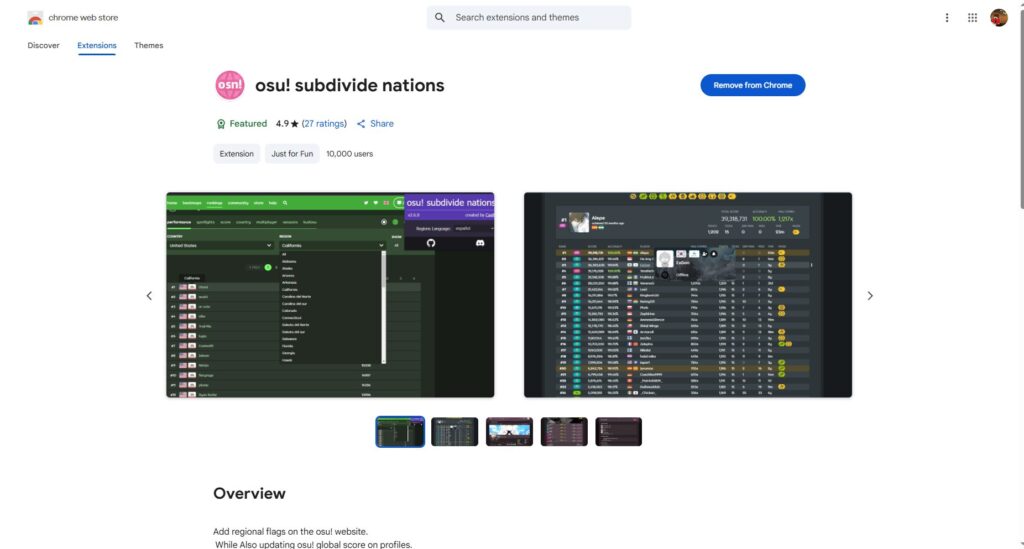The height and width of the screenshot is (549, 1024).
Task: Open the second large rankings screenshot
Action: pyautogui.click(x=688, y=294)
